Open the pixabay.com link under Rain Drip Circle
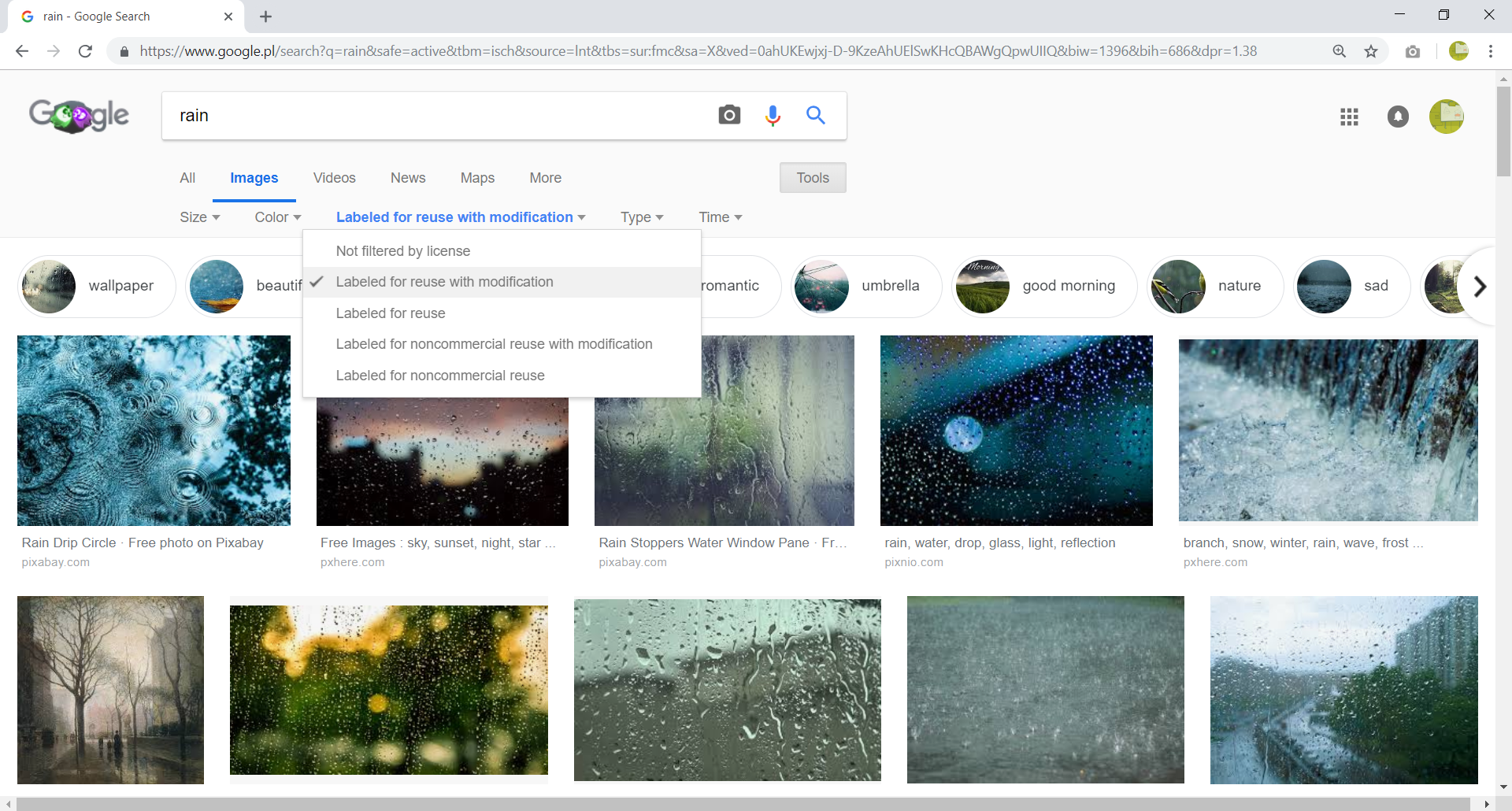This screenshot has height=811, width=1512. [55, 561]
